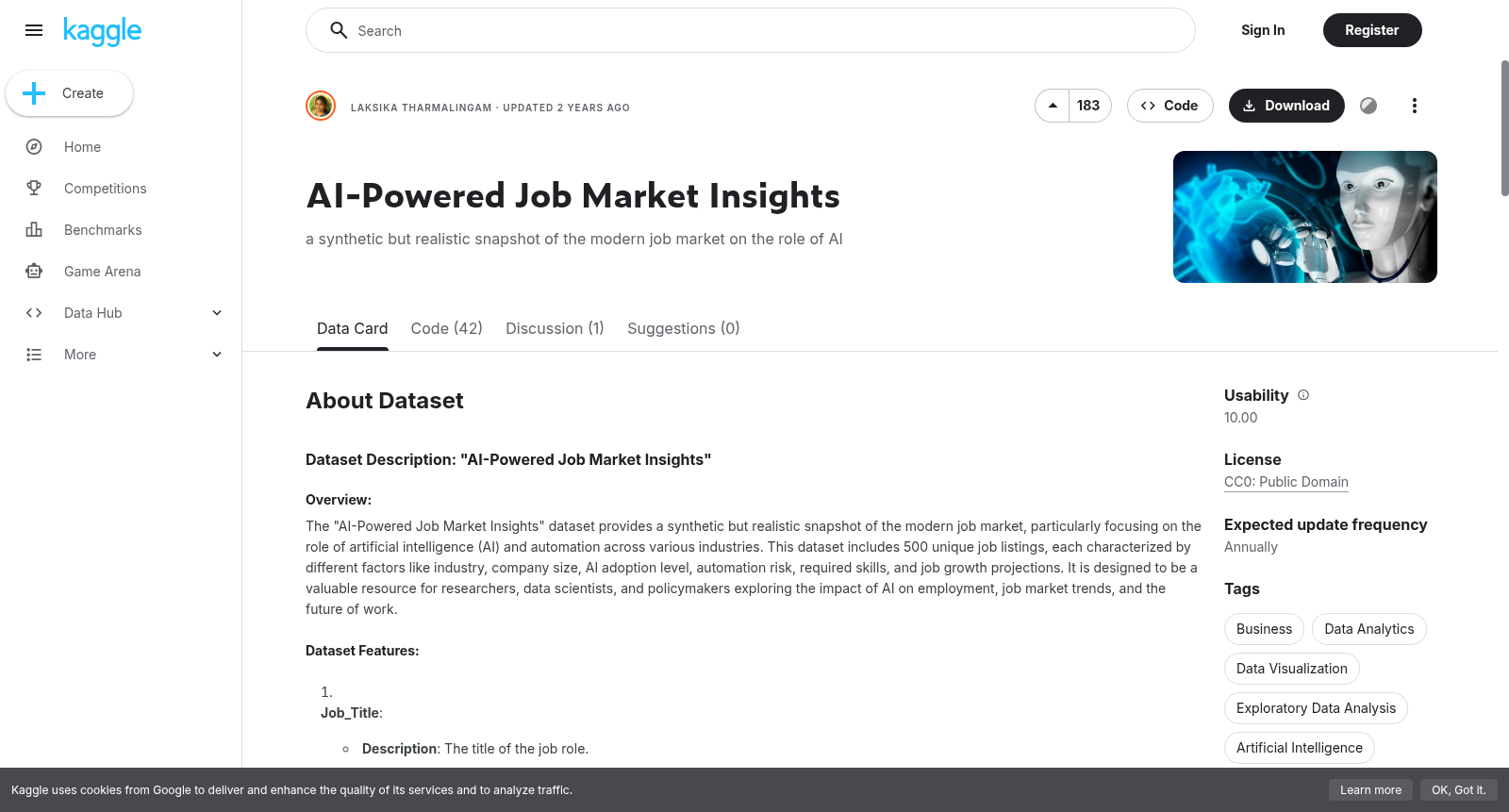
Task: Toggle the circular theme icon near Download
Action: 1368,106
